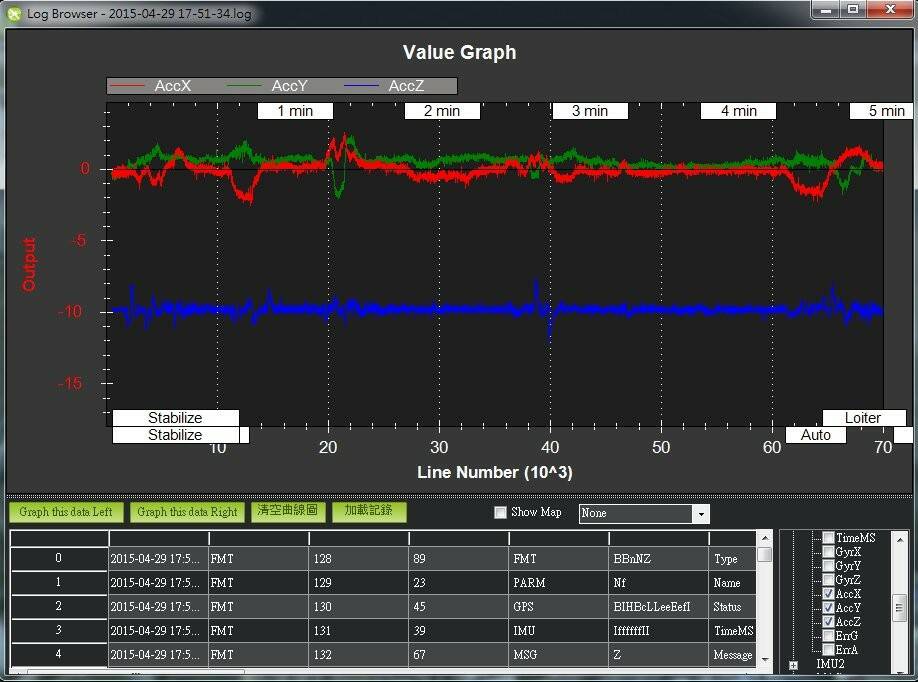Click the Status cell in the GPS row
Image resolution: width=918 pixels, height=682 pixels.
pos(732,606)
